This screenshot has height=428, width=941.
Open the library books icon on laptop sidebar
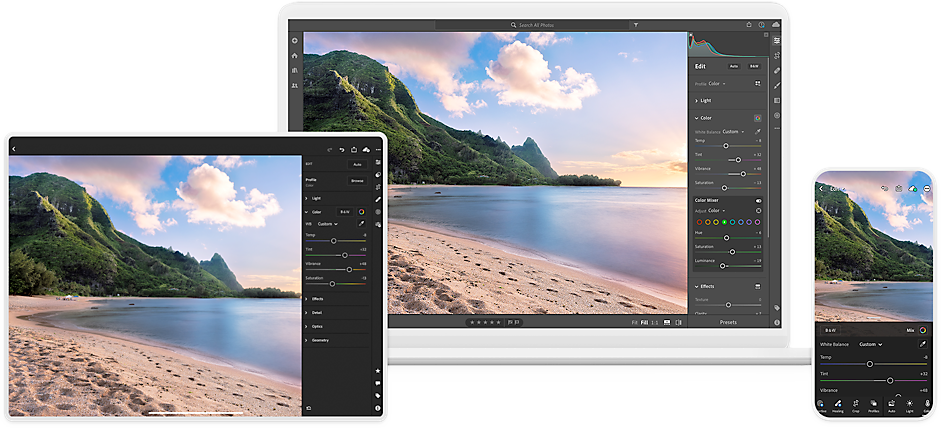(x=295, y=70)
